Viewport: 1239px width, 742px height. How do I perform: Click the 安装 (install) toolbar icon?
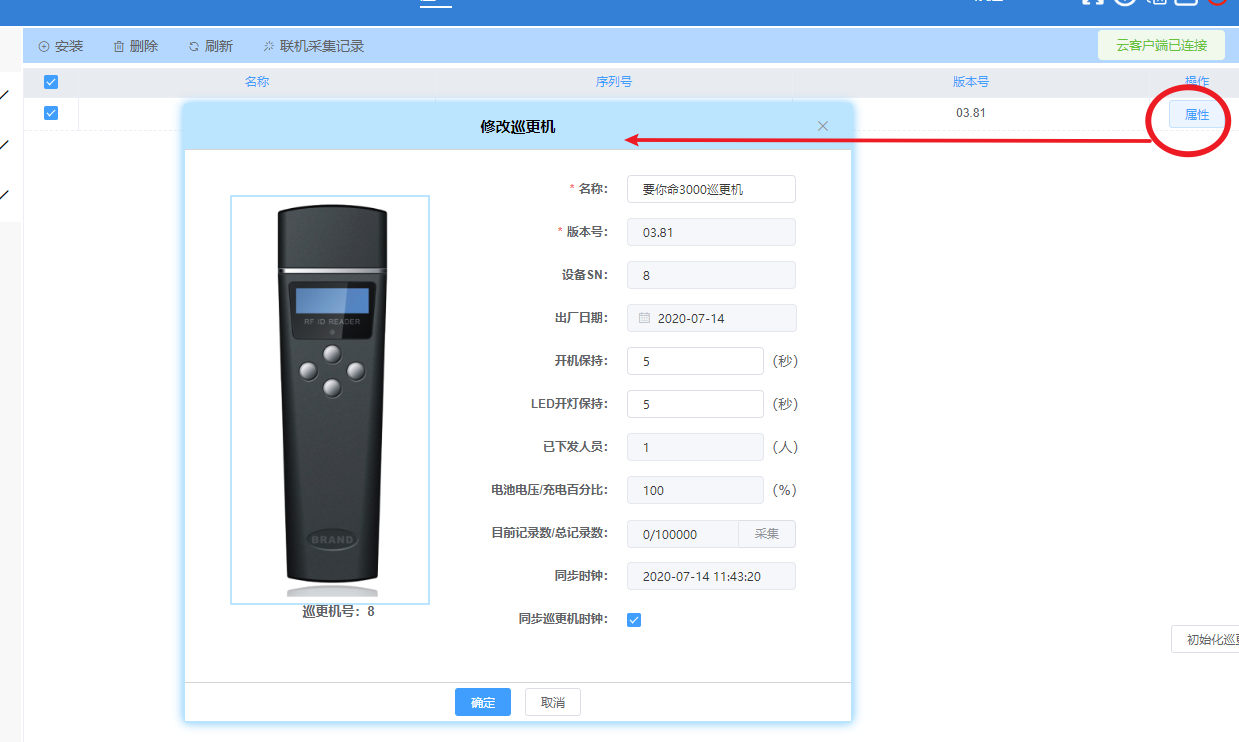pos(44,46)
